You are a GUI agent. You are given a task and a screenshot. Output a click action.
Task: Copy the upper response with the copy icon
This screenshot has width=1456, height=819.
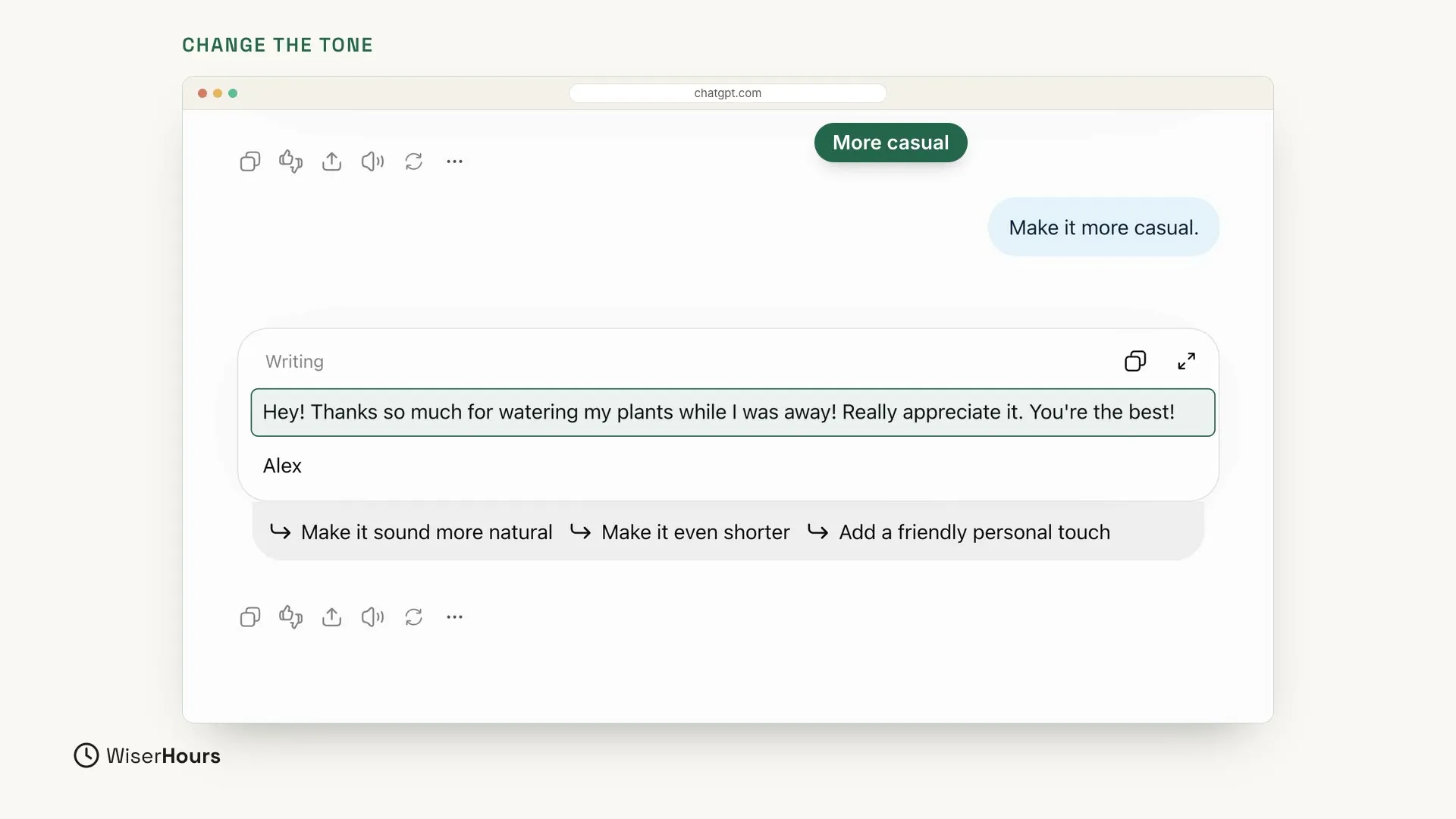[250, 162]
